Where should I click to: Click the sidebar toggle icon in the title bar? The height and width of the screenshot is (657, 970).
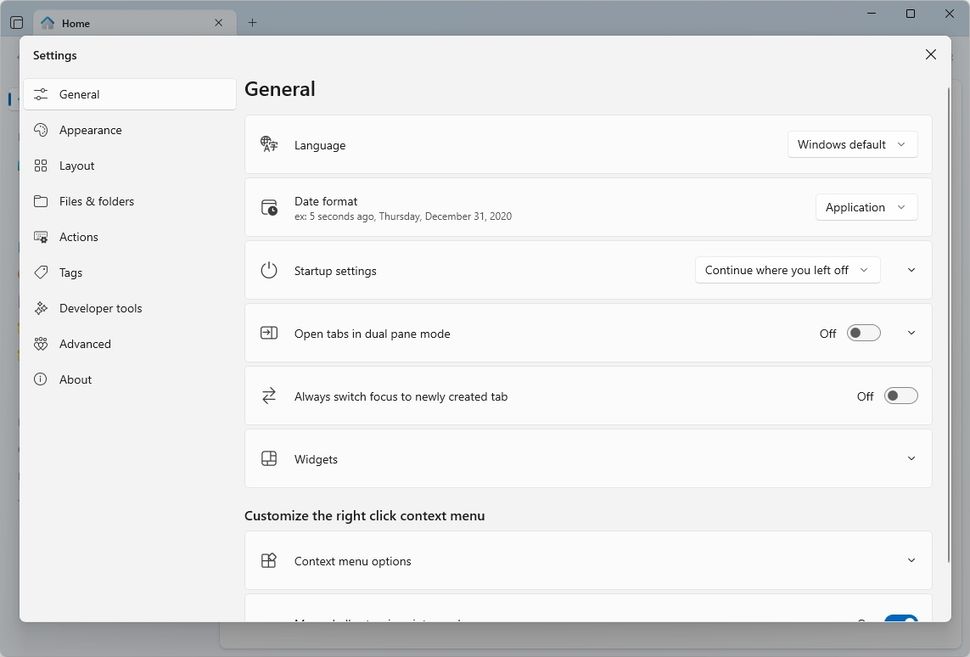16,23
